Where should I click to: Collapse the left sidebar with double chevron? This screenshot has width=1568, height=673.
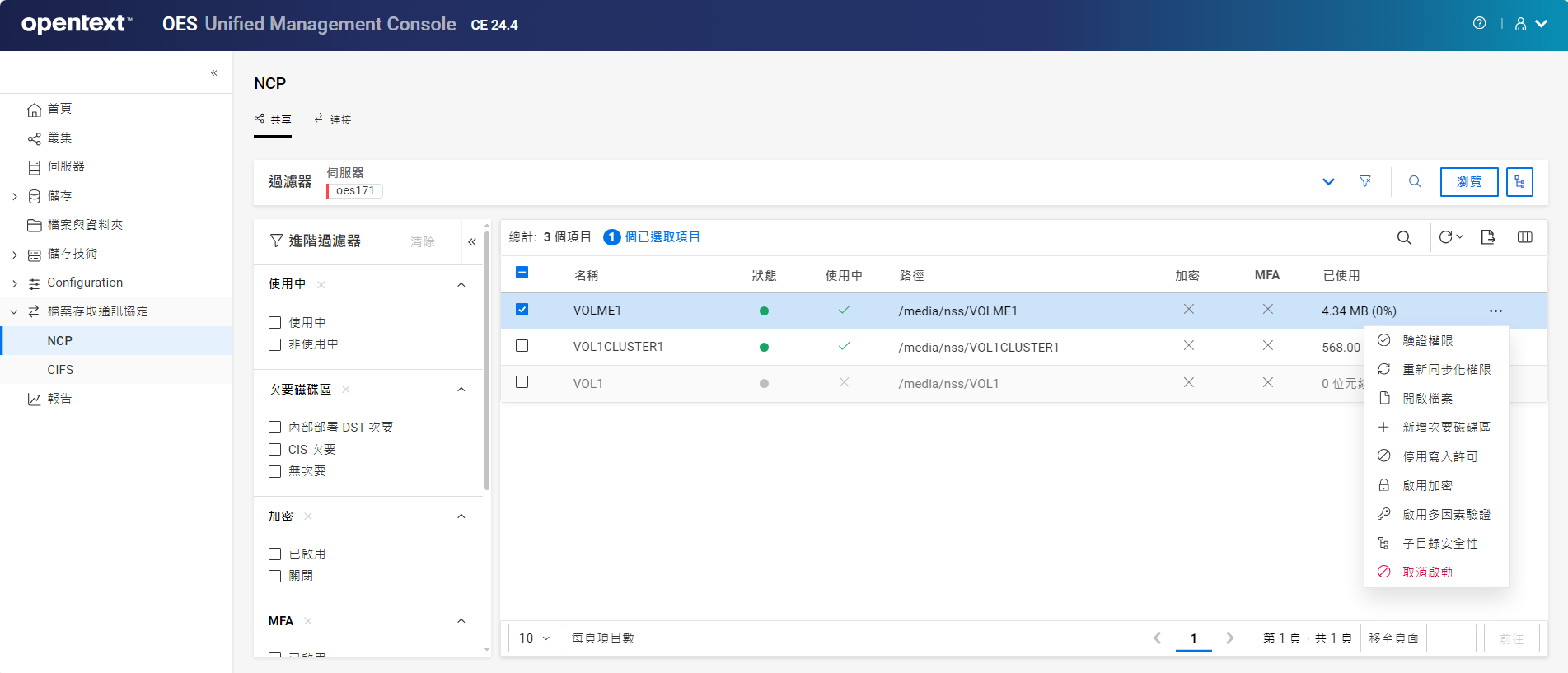[x=213, y=72]
